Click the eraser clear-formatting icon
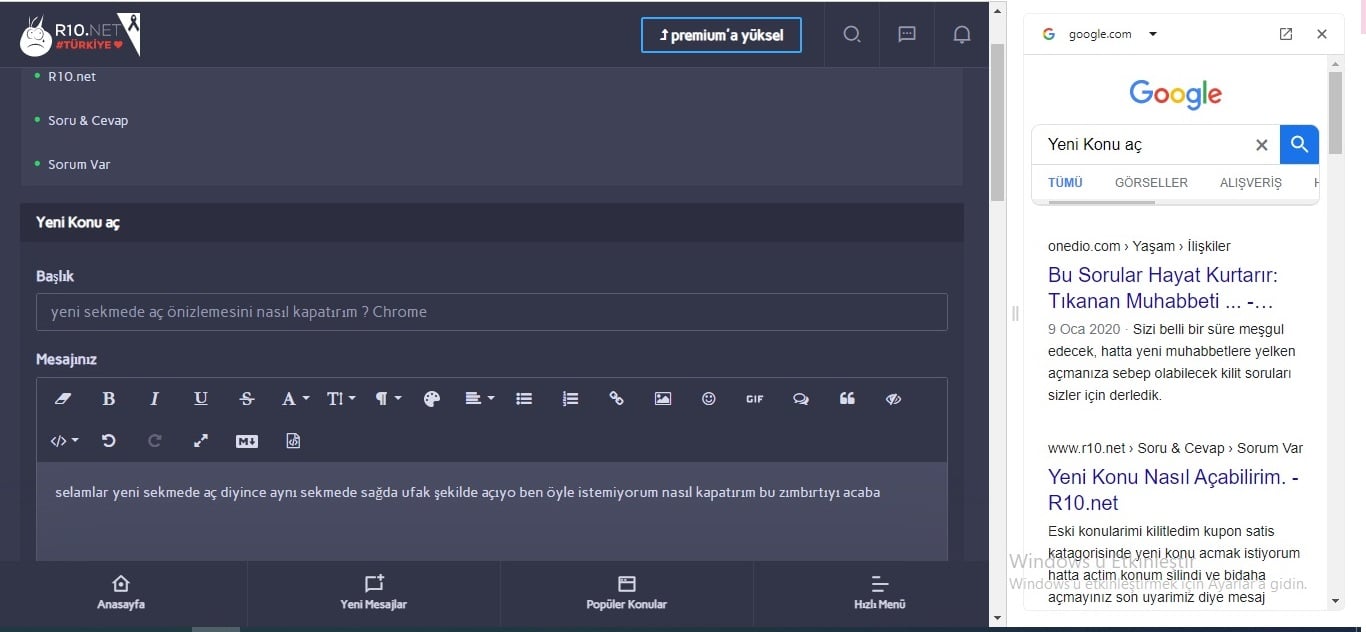Viewport: 1366px width, 632px height. tap(63, 399)
